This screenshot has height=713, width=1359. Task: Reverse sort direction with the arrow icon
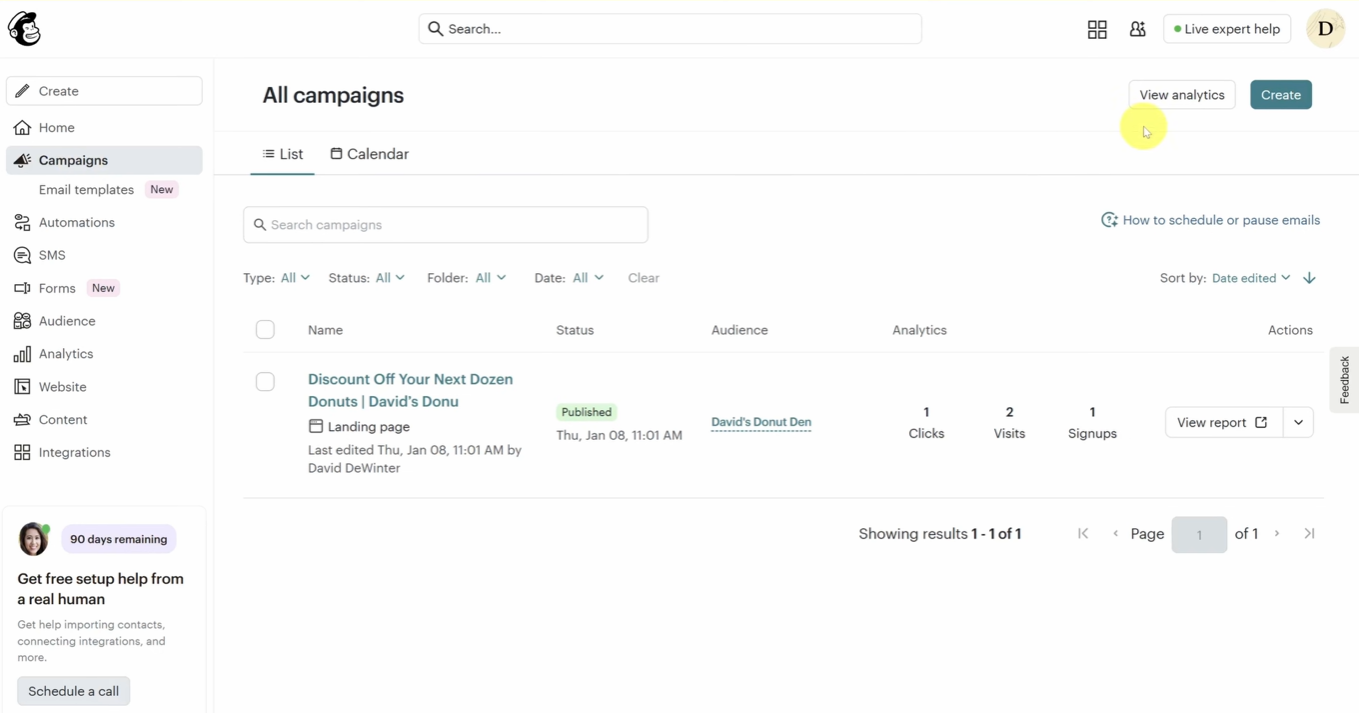point(1309,278)
